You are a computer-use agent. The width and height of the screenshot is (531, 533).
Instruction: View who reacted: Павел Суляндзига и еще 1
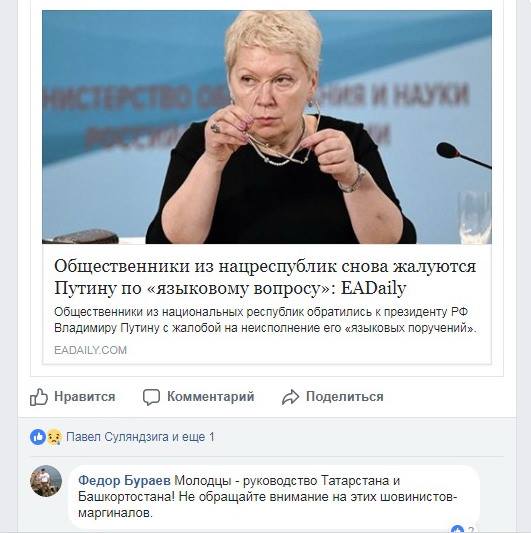140,437
